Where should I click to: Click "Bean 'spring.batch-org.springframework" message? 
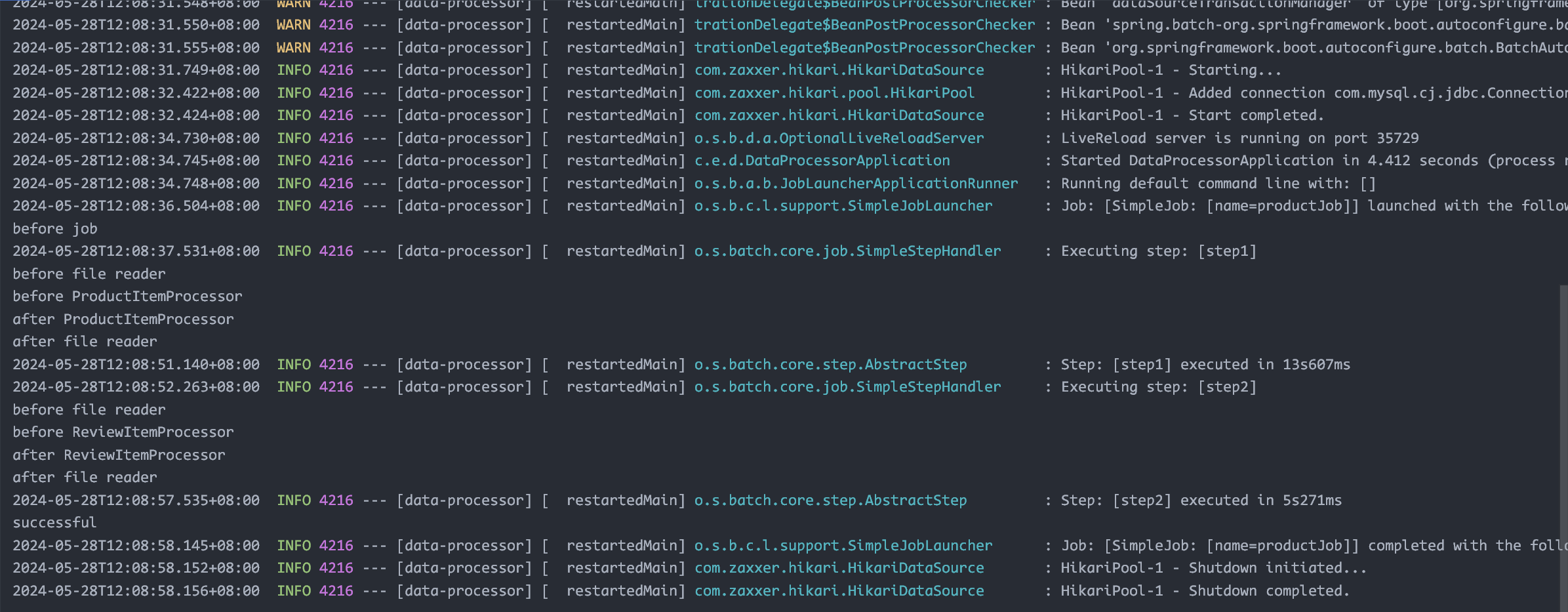[1314, 25]
